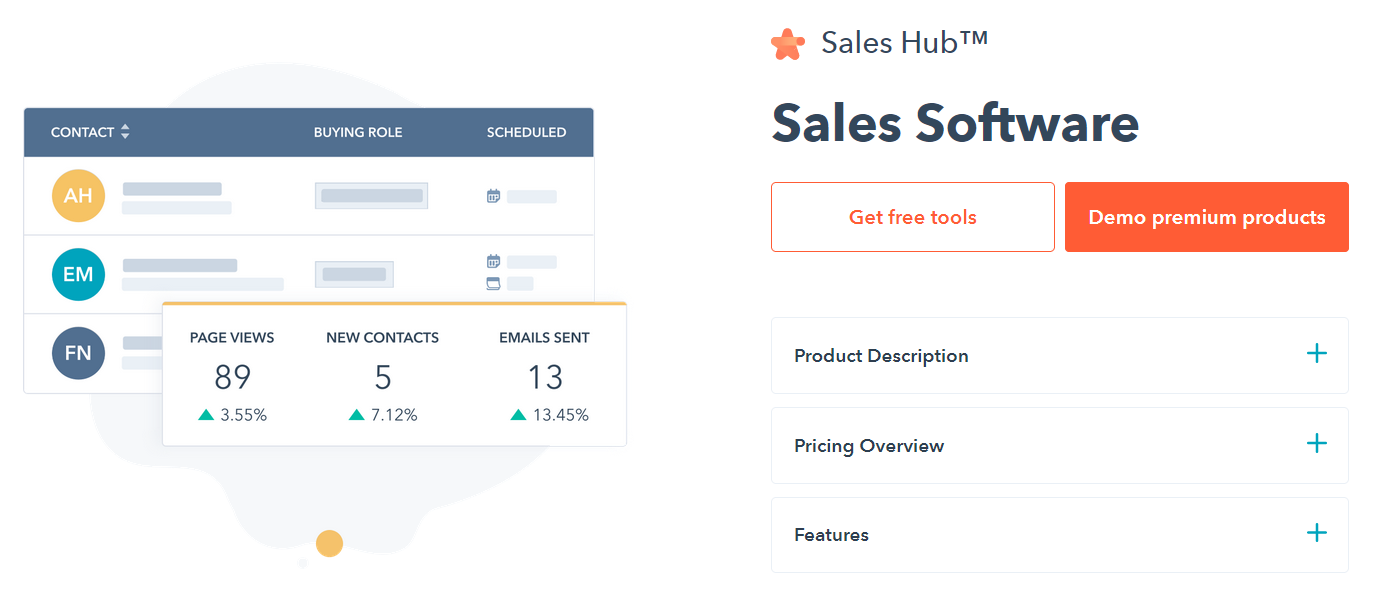Image resolution: width=1373 pixels, height=607 pixels.
Task: Click the Sales Hub star logo icon
Action: tap(788, 43)
